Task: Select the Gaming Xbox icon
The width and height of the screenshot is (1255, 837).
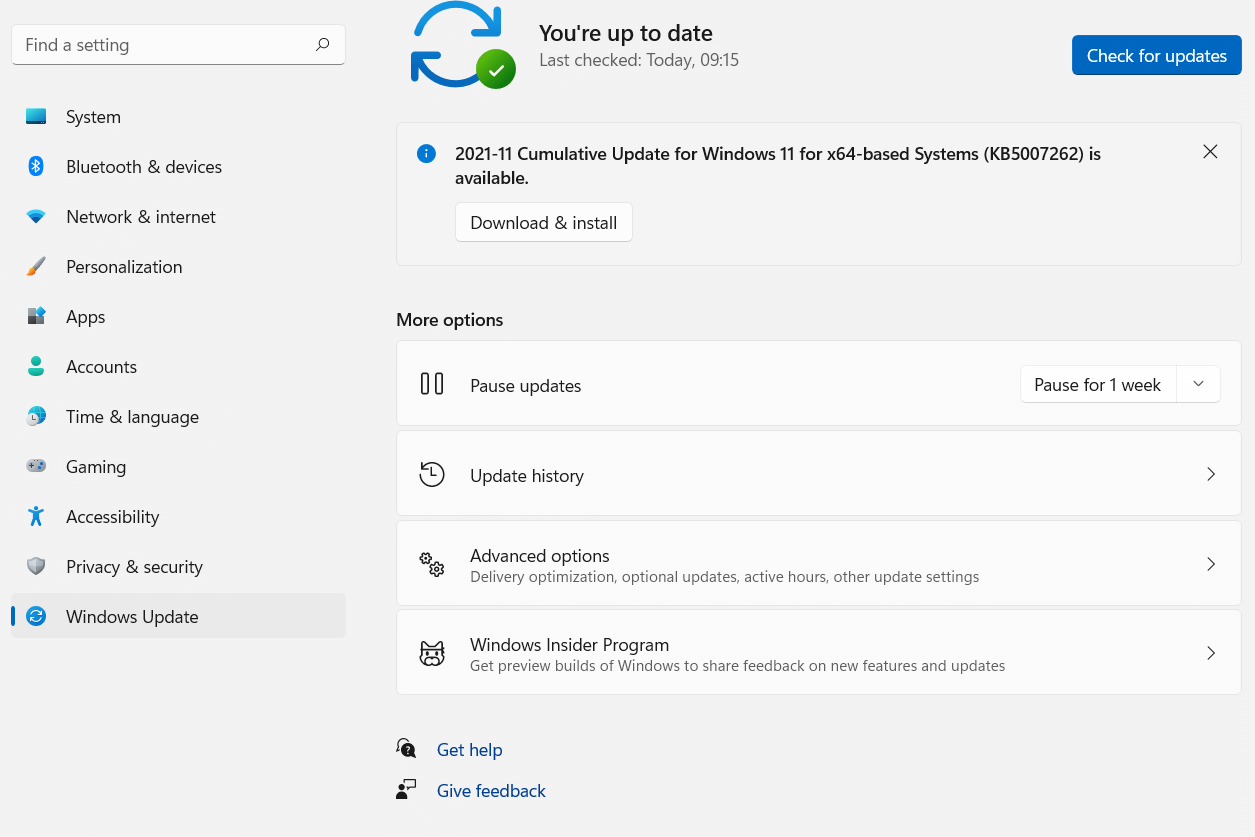Action: coord(36,466)
